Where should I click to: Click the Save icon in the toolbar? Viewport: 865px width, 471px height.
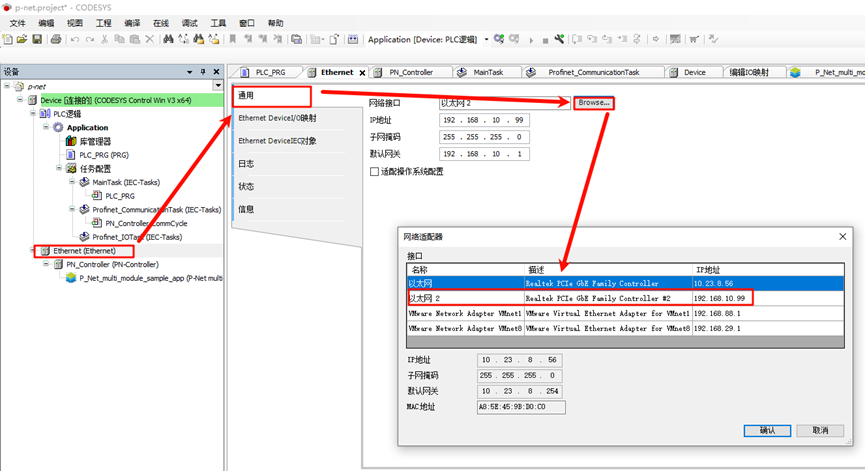[37, 39]
